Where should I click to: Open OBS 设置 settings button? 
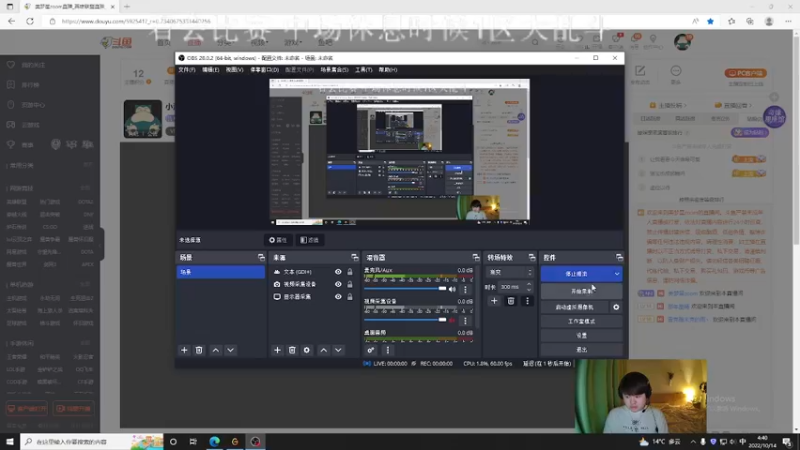[582, 336]
